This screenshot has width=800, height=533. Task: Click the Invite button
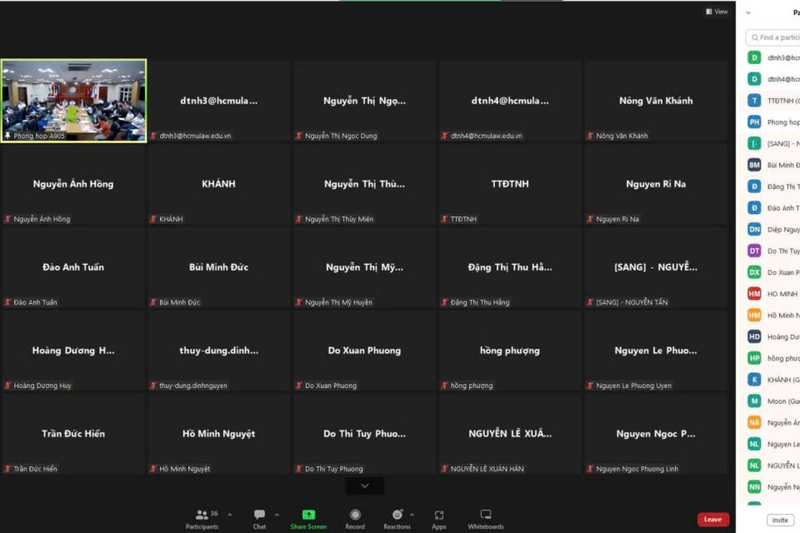pyautogui.click(x=780, y=520)
